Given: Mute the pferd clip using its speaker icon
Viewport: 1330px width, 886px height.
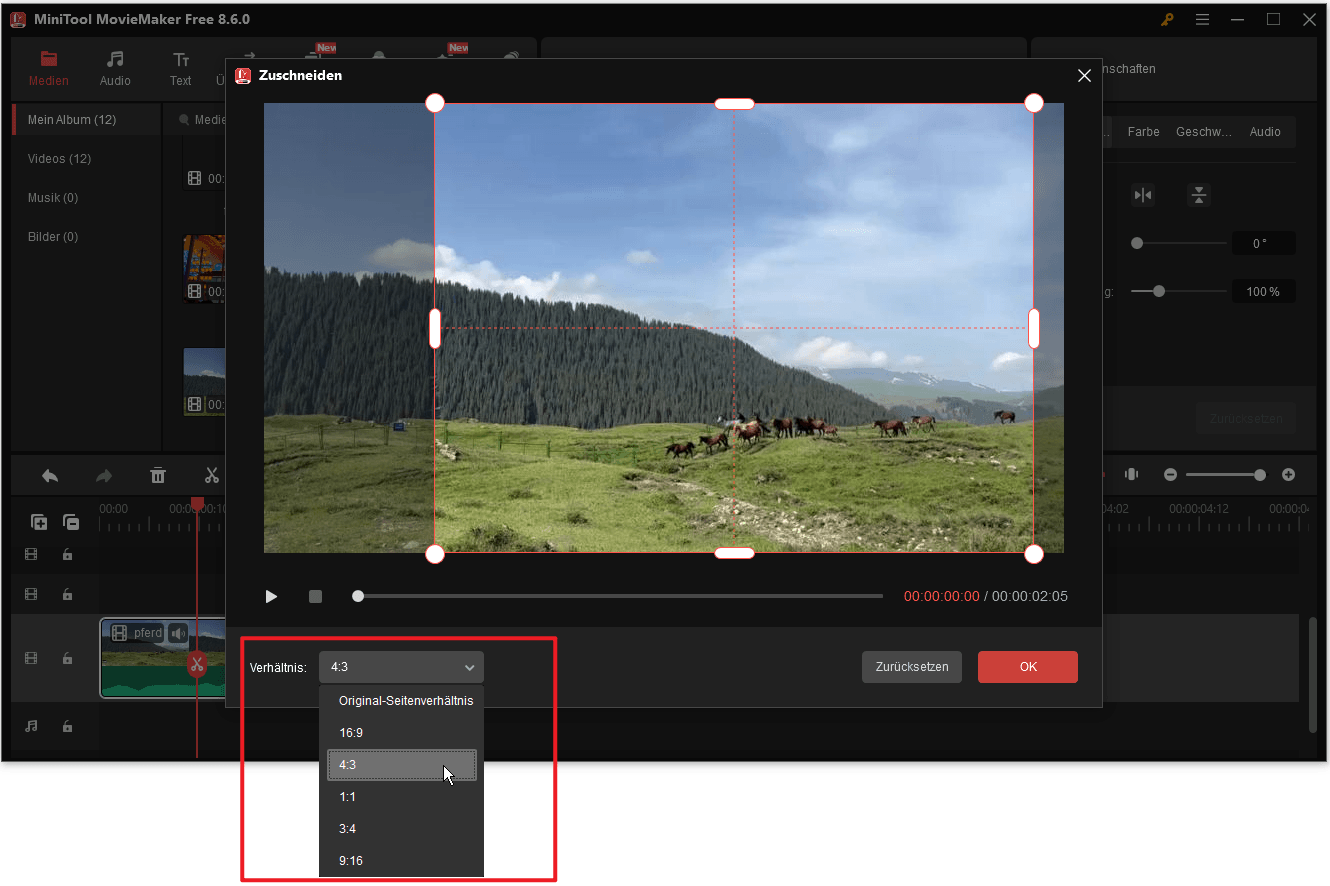Looking at the screenshot, I should coord(178,633).
